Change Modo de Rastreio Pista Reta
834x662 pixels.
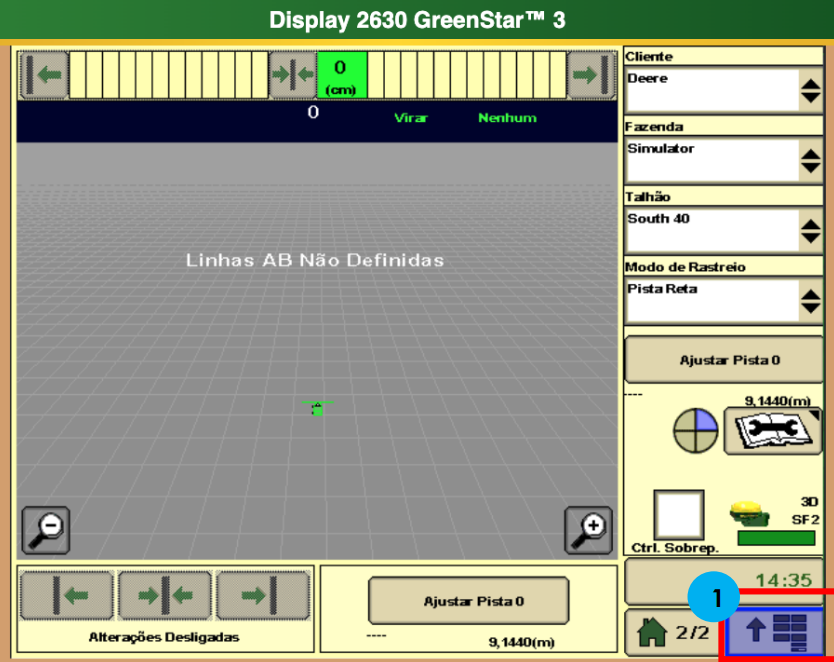[x=810, y=302]
